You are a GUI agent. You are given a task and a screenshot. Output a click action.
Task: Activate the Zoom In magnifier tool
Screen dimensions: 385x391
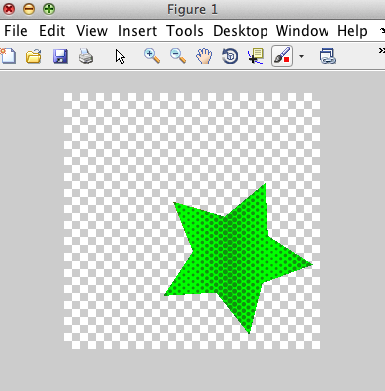pos(152,56)
